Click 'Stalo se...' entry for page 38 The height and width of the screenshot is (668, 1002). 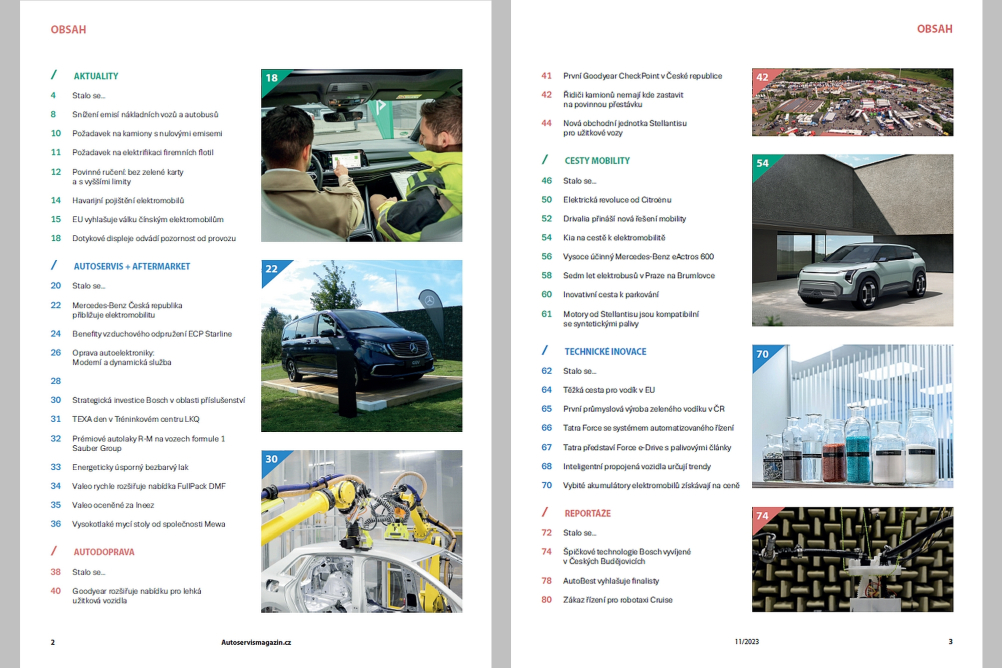89,572
